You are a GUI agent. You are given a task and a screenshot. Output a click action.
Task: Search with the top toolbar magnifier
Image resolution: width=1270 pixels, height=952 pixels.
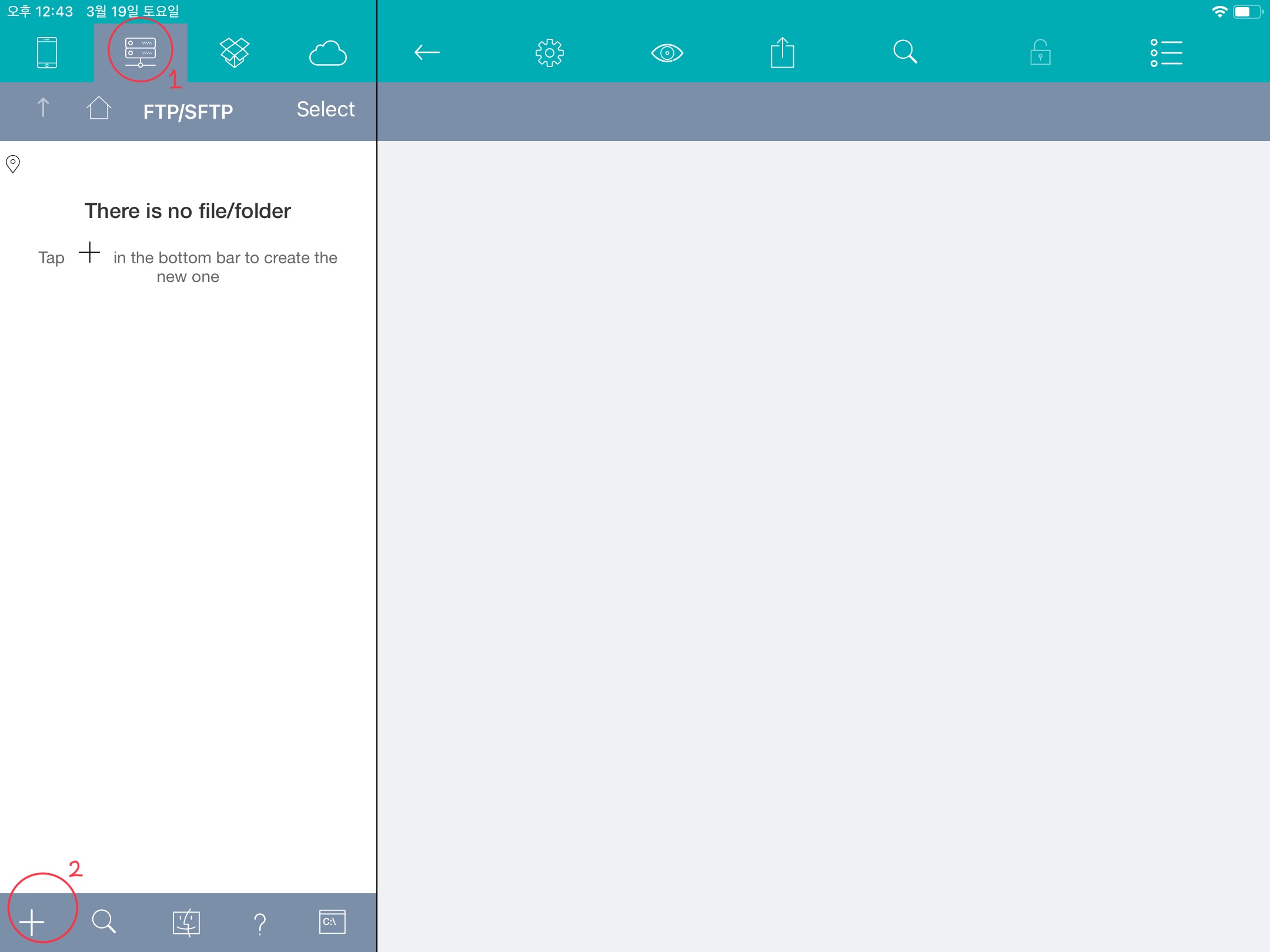pos(905,52)
